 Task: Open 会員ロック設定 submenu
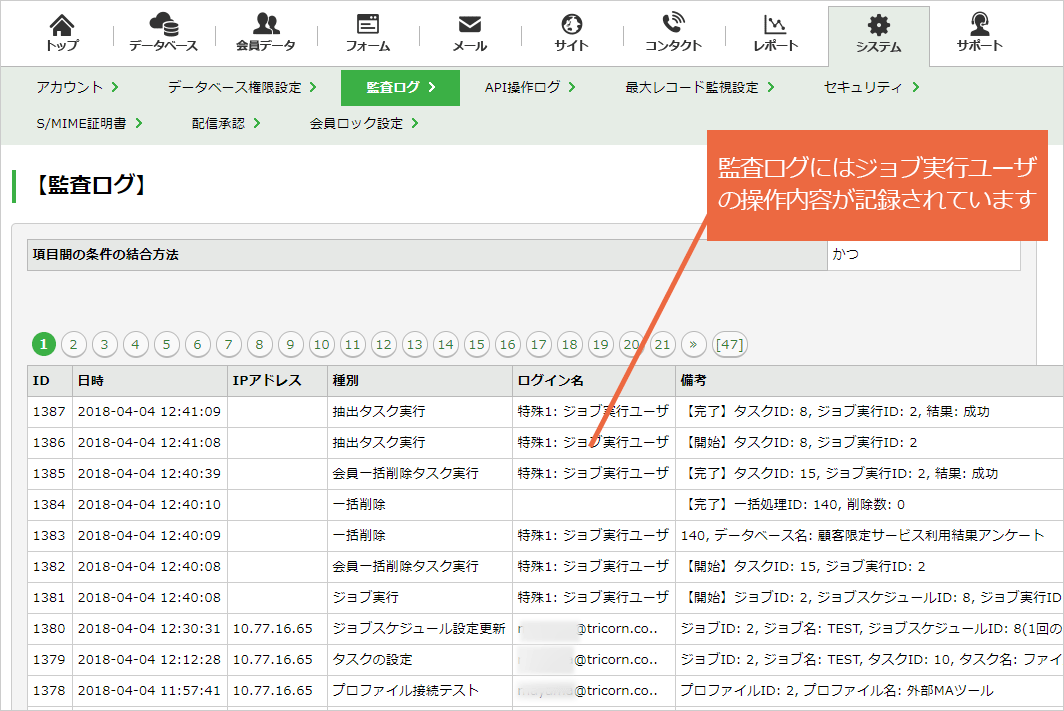364,123
